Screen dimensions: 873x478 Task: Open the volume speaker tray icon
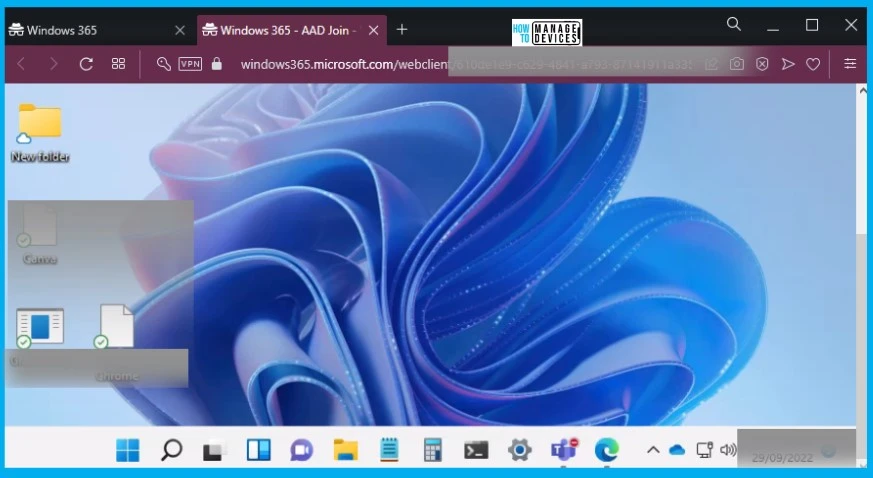pyautogui.click(x=728, y=450)
